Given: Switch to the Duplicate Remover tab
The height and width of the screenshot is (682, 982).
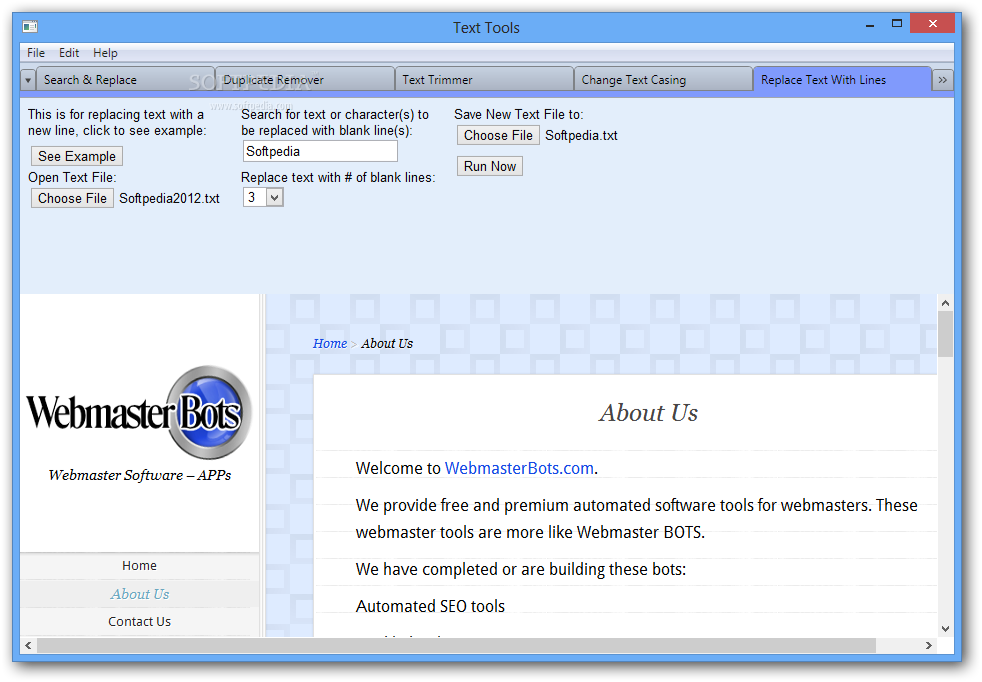Looking at the screenshot, I should coord(305,80).
